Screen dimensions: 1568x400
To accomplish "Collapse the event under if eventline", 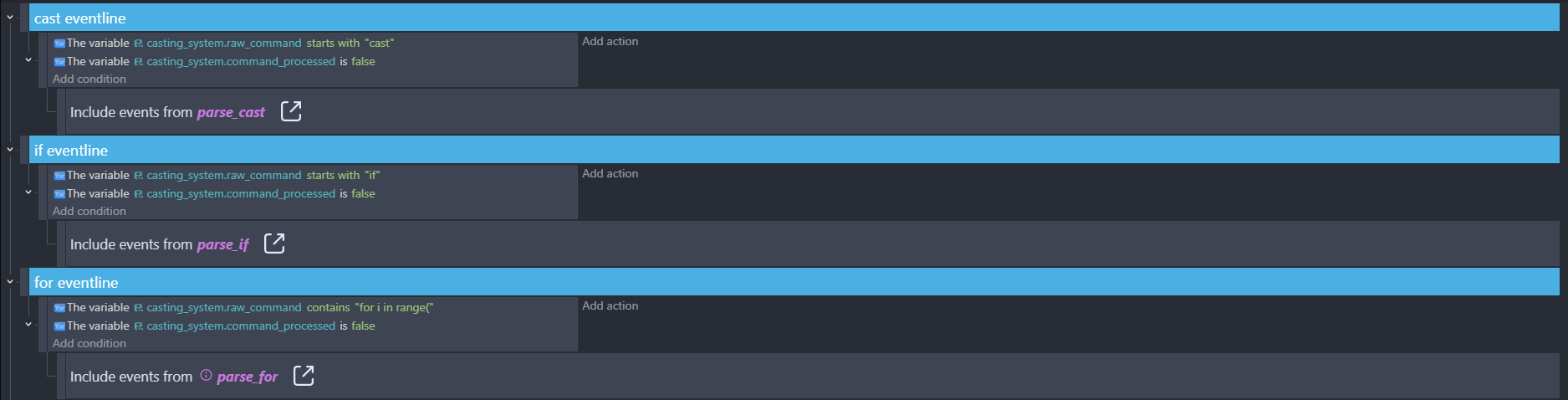I will click(28, 192).
